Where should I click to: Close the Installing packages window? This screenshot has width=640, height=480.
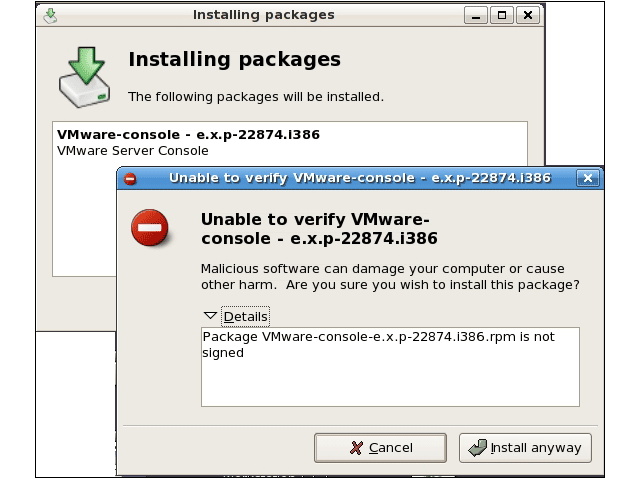point(528,16)
